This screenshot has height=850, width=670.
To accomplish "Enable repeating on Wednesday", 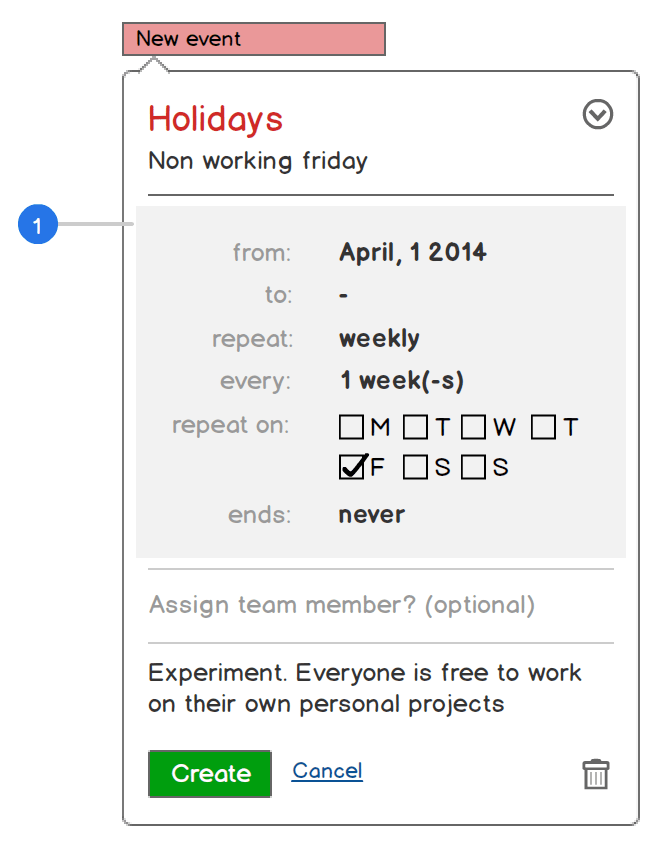I will click(474, 427).
